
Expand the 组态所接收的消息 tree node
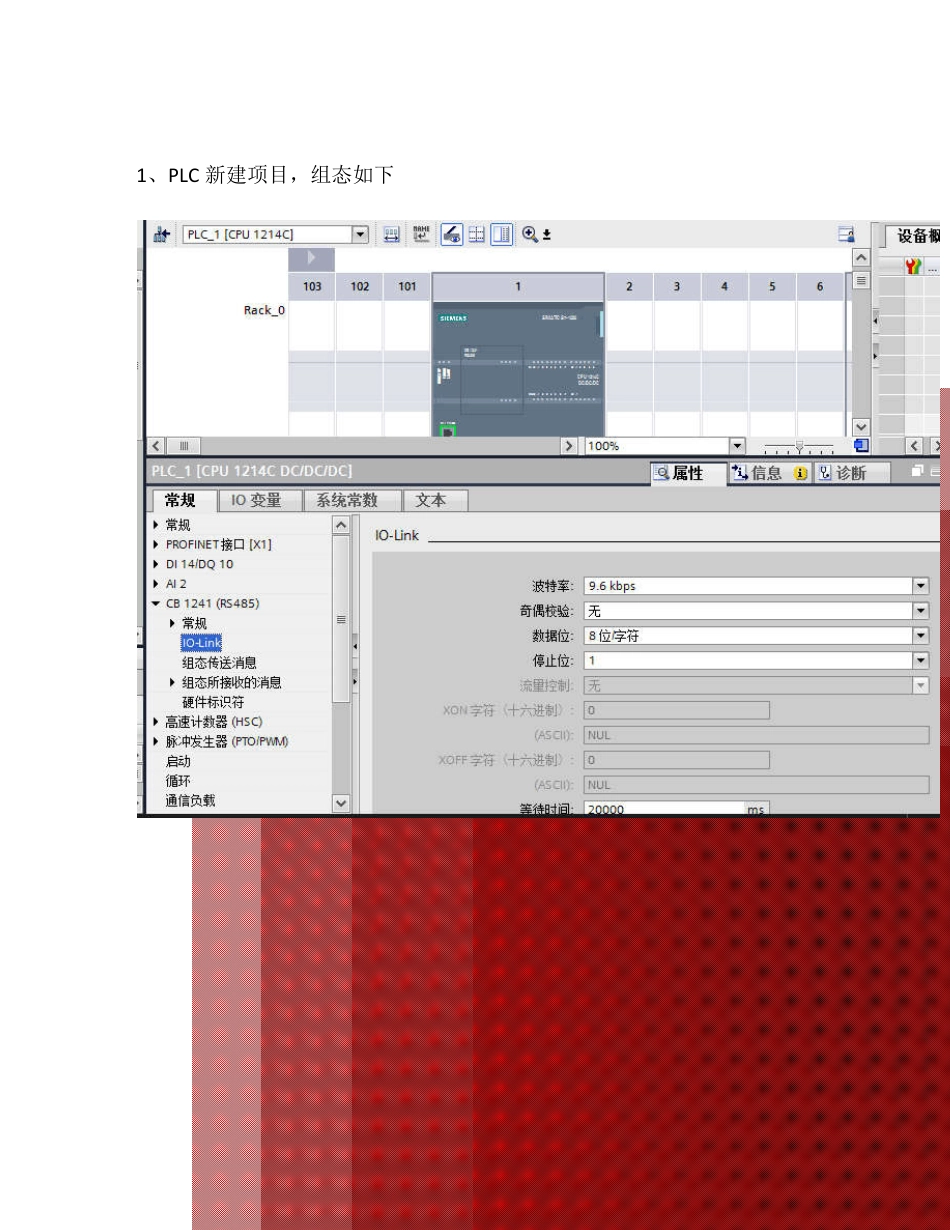pyautogui.click(x=173, y=682)
